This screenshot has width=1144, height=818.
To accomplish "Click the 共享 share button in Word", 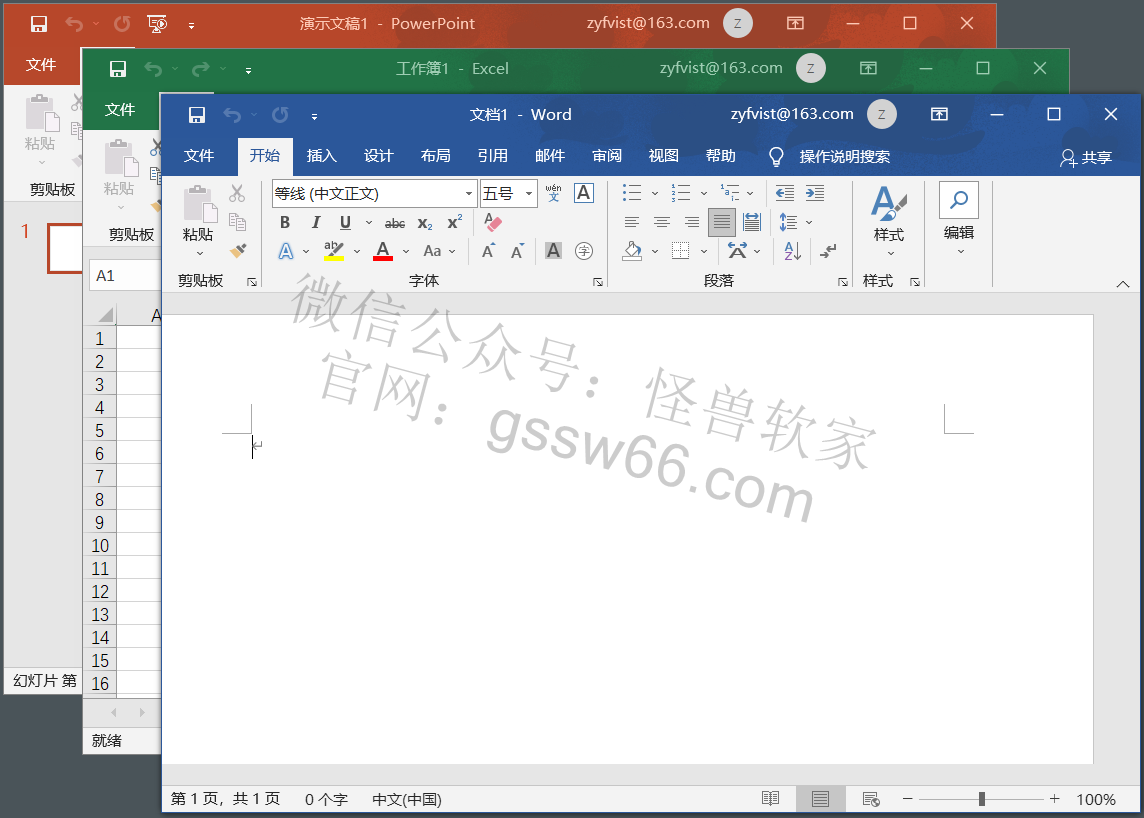I will click(x=1086, y=157).
